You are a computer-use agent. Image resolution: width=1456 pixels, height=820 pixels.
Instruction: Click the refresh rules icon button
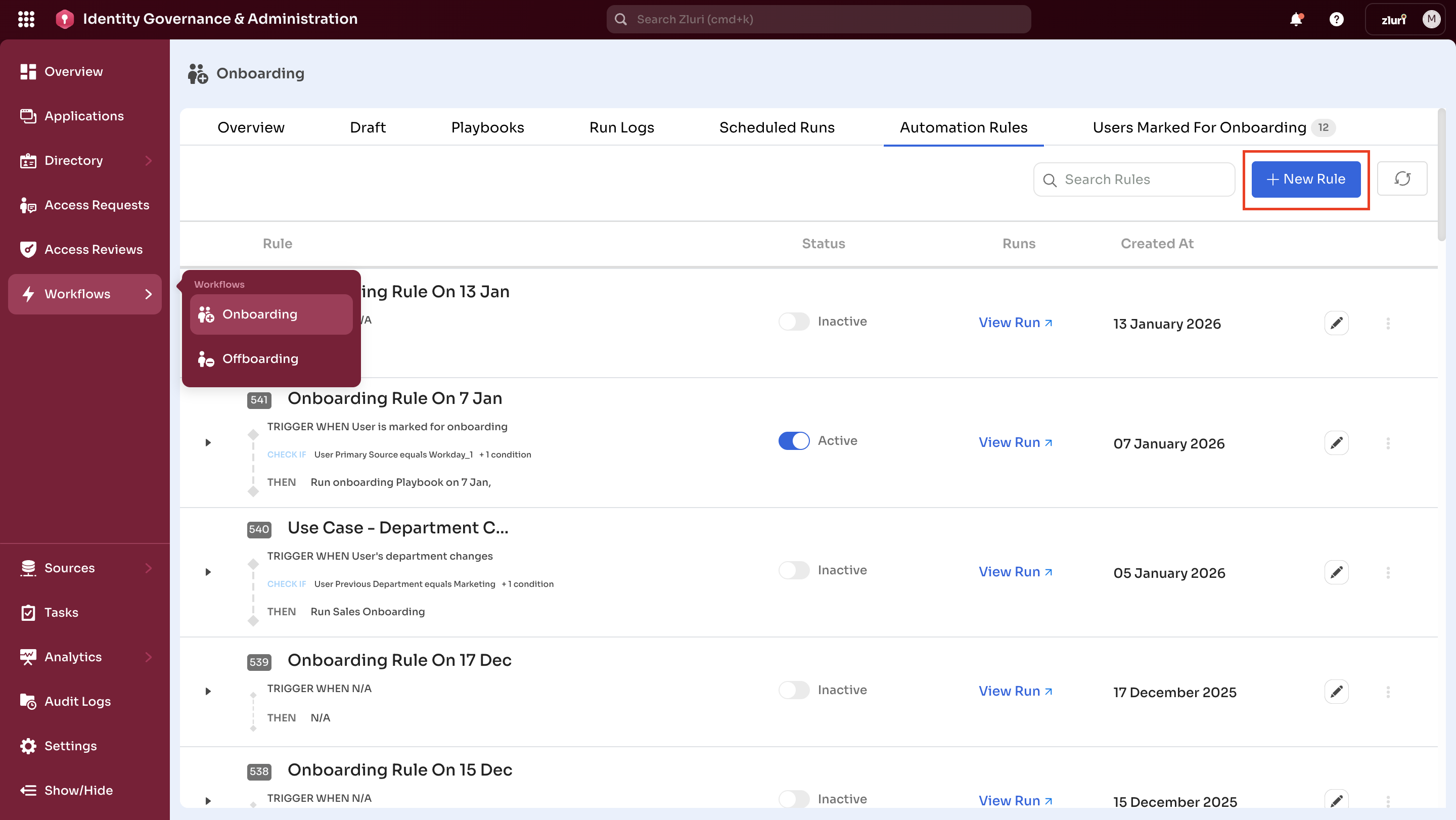coord(1402,179)
